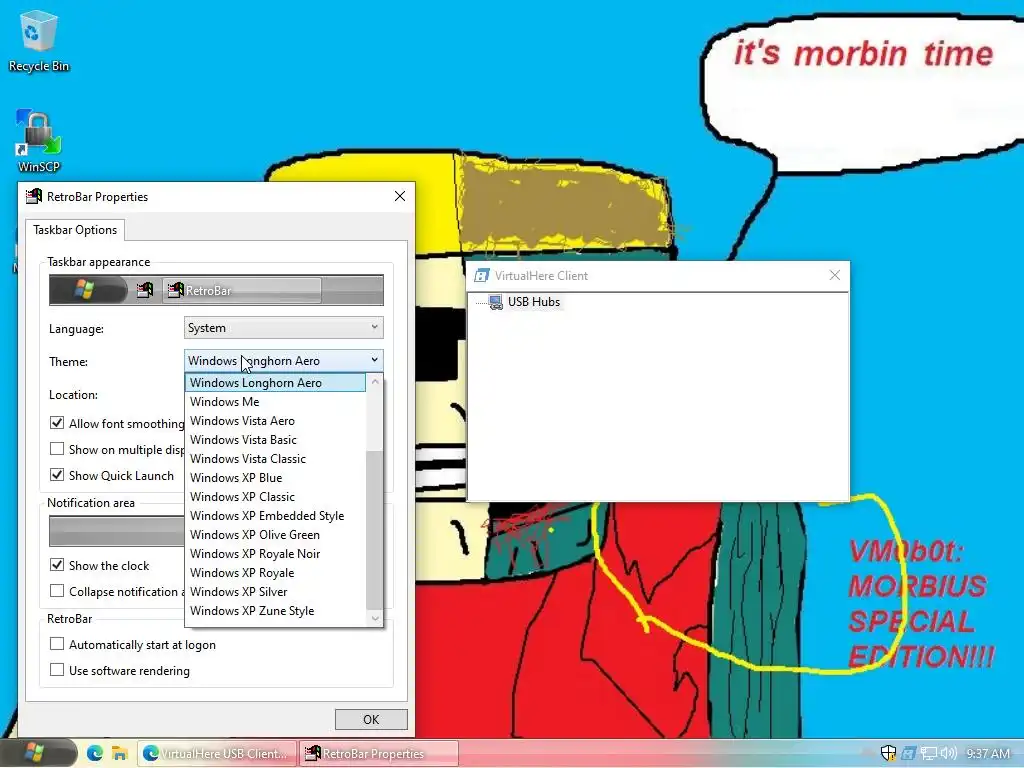Screen dimensions: 1024x768
Task: Click the Start button on the taskbar
Action: click(x=37, y=753)
